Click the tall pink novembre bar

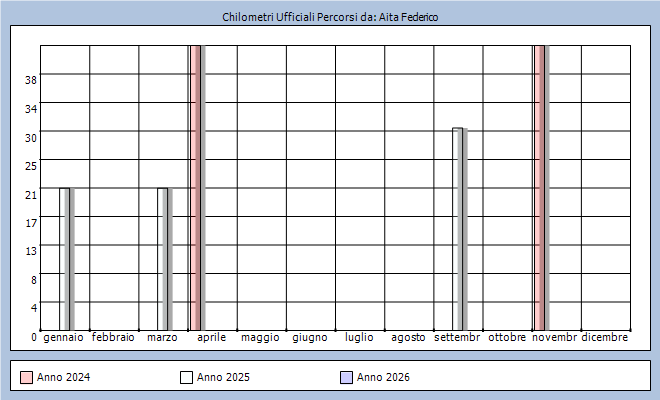pyautogui.click(x=539, y=188)
